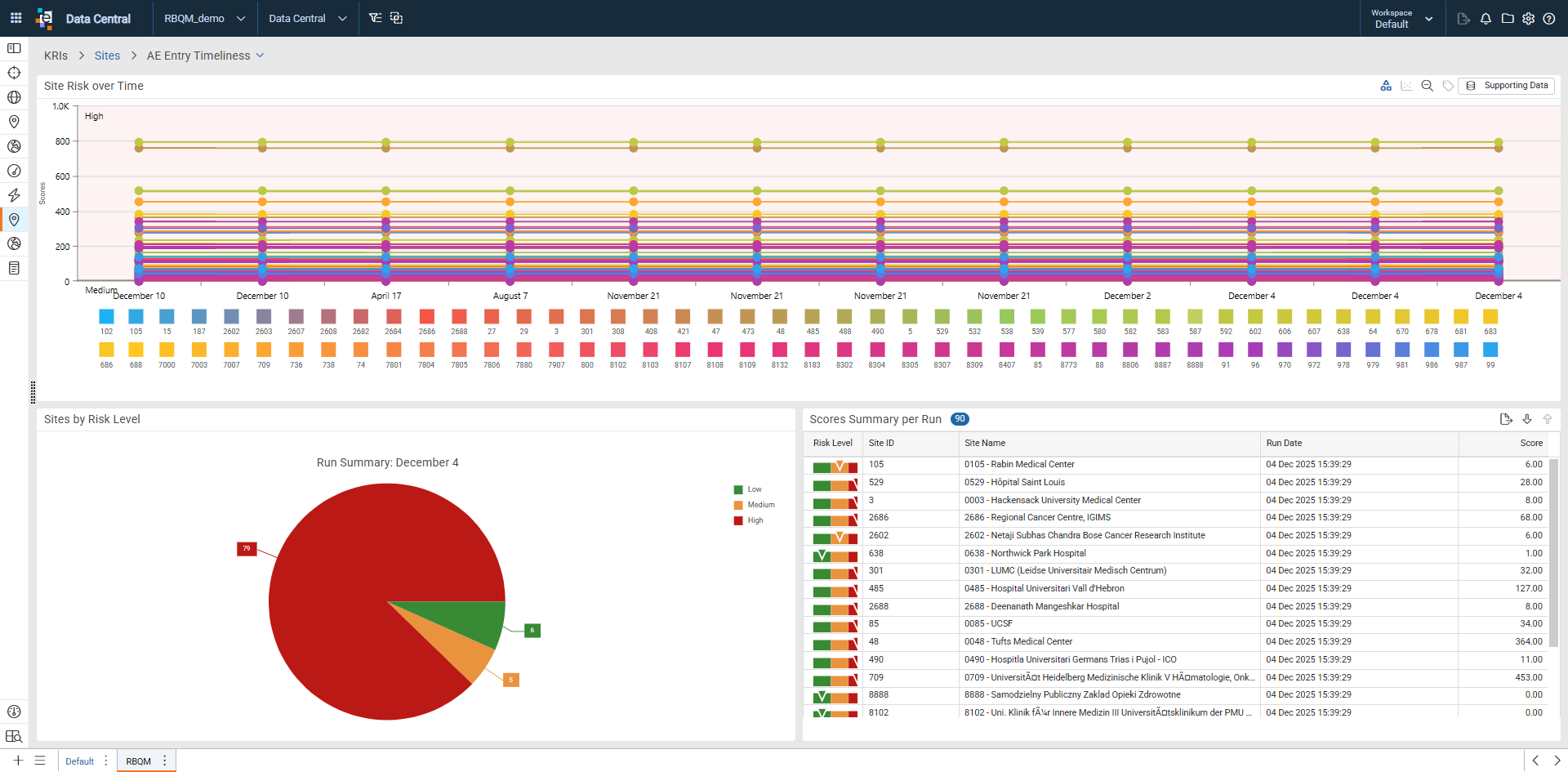Open Default tab options menu dots
Image resolution: width=1568 pixels, height=772 pixels.
pyautogui.click(x=106, y=761)
